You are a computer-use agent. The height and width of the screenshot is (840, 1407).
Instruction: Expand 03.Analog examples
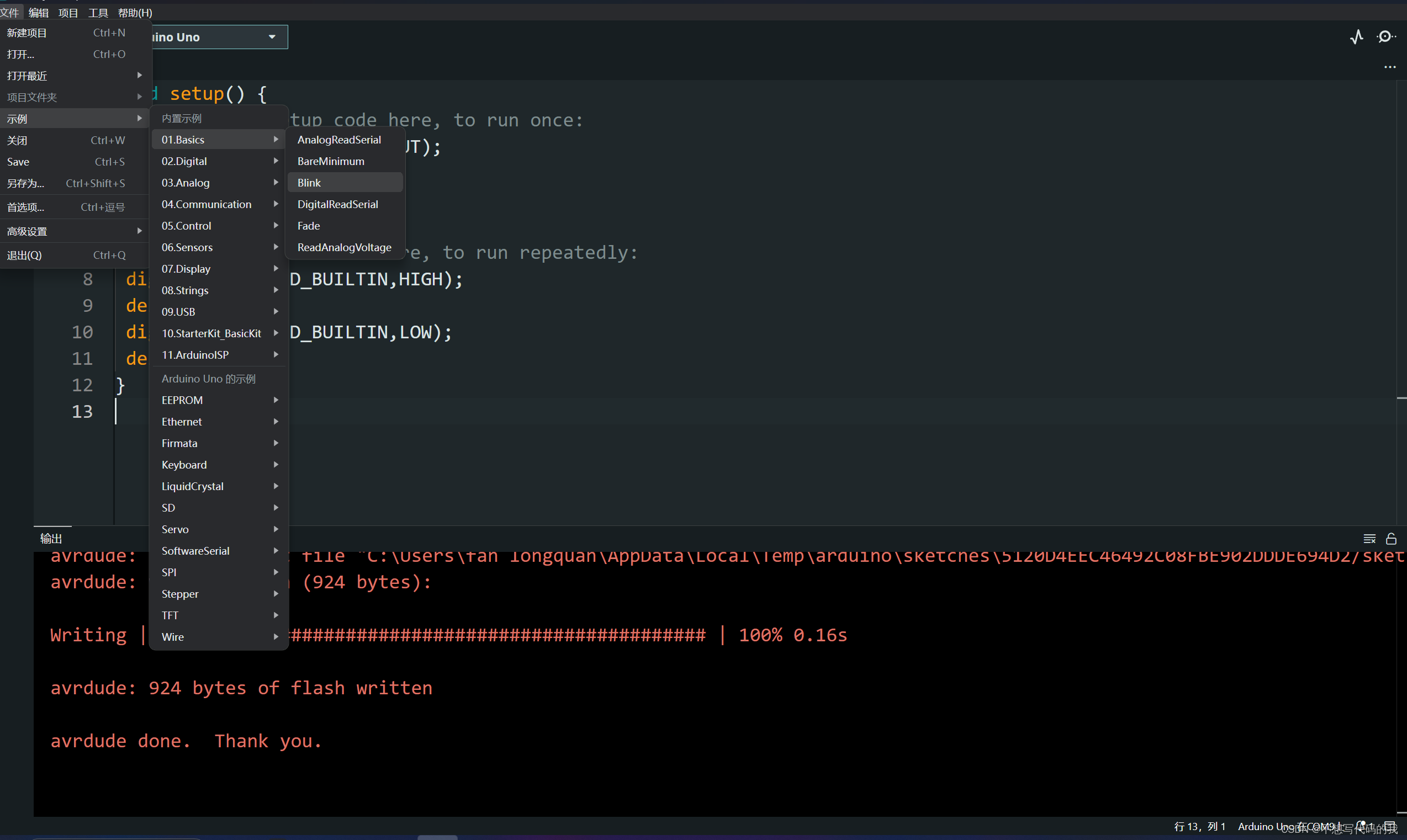coord(220,183)
